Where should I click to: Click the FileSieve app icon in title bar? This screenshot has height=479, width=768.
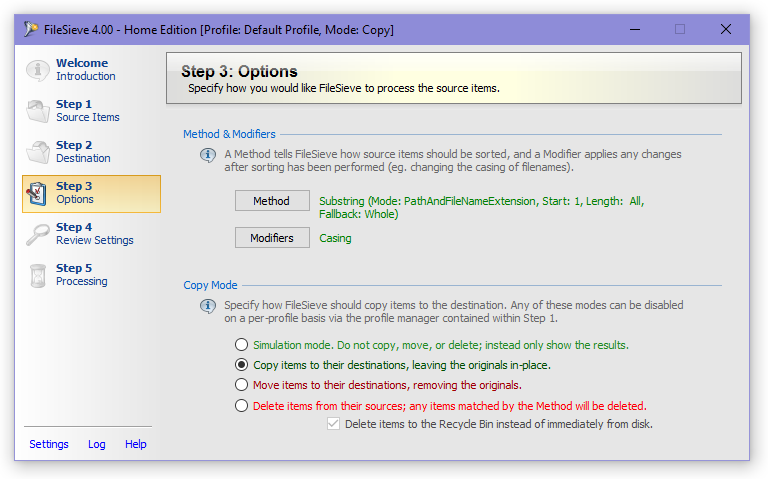click(x=30, y=29)
